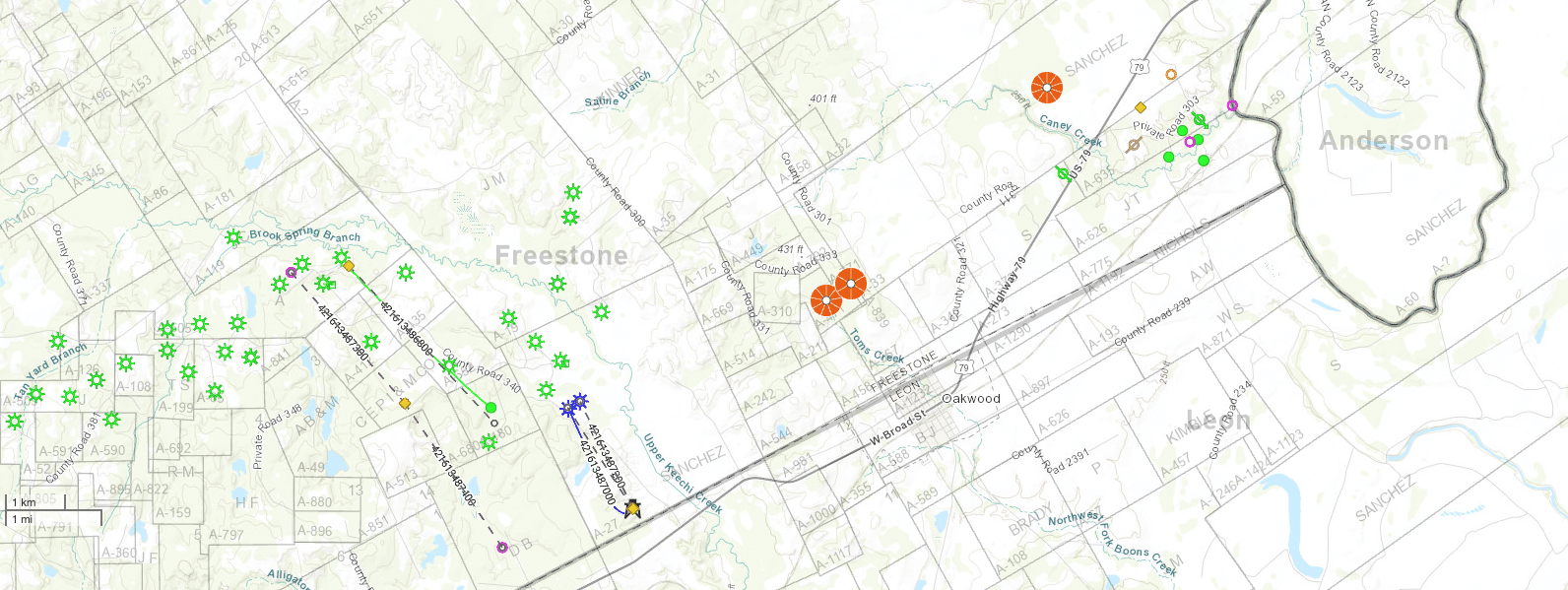Click the yellow diamond near Private Road 303
1568x590 pixels.
[1141, 107]
